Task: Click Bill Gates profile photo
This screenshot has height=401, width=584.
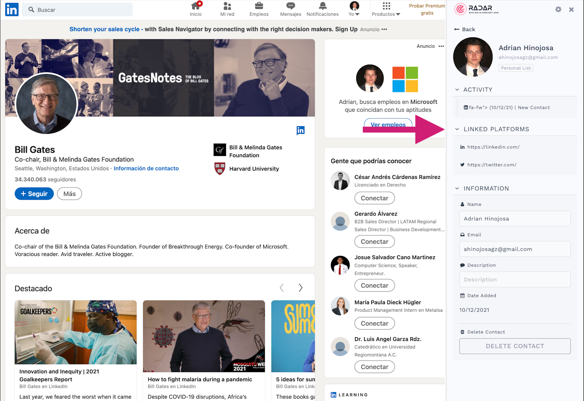Action: tap(47, 103)
